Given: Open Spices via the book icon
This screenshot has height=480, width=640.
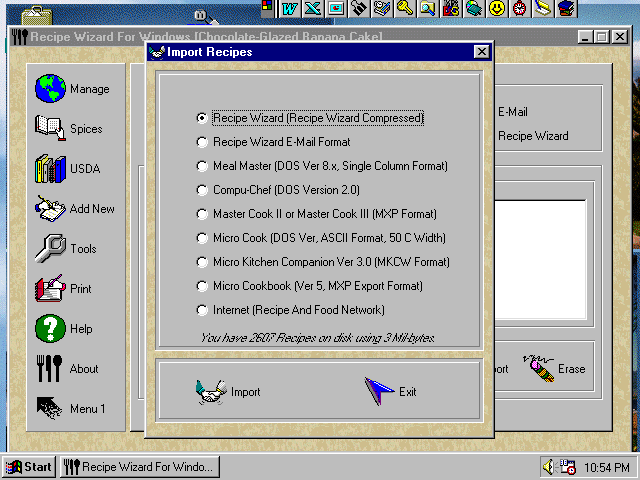Looking at the screenshot, I should tap(50, 128).
